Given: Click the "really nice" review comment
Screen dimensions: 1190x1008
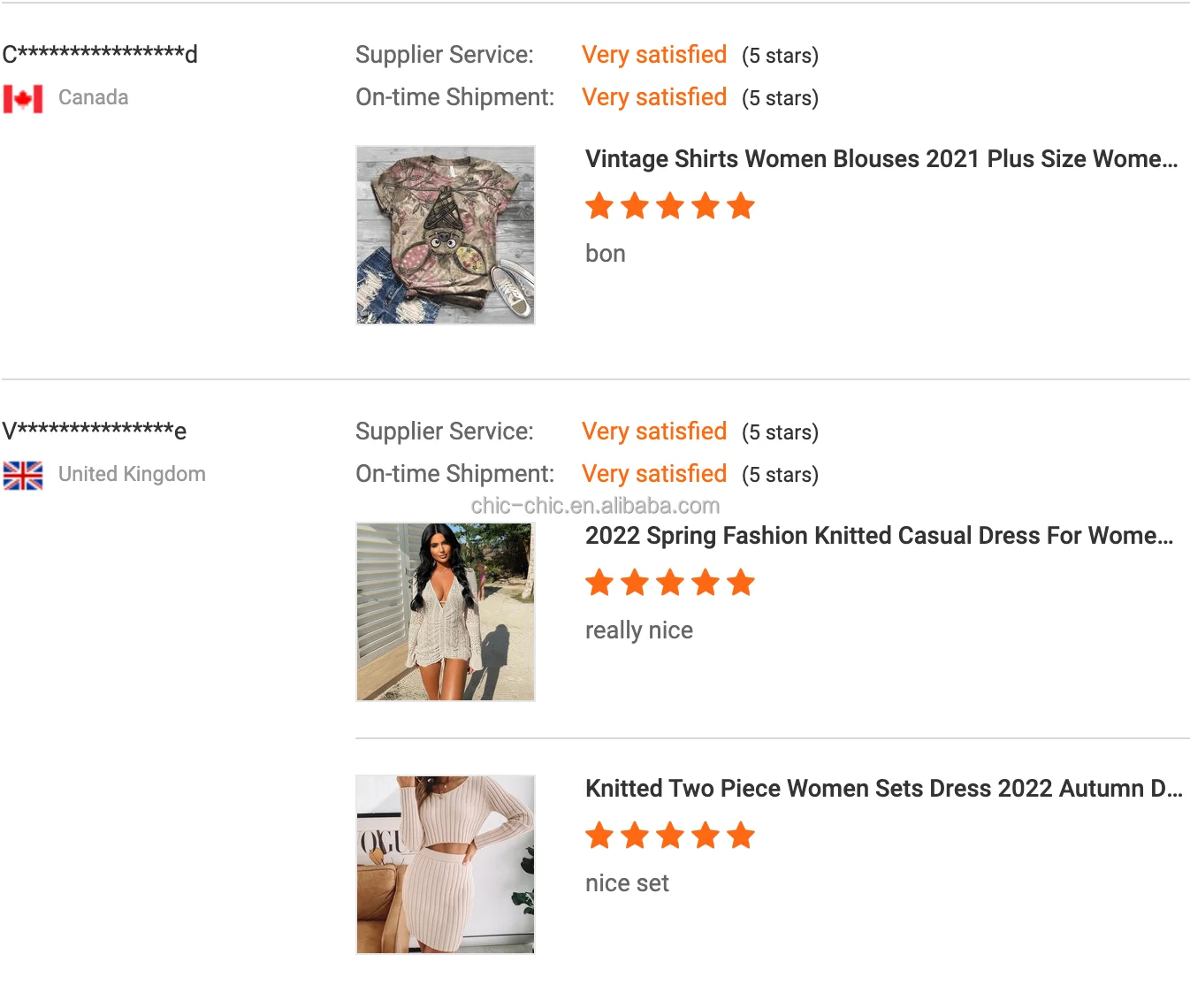Looking at the screenshot, I should pos(638,630).
